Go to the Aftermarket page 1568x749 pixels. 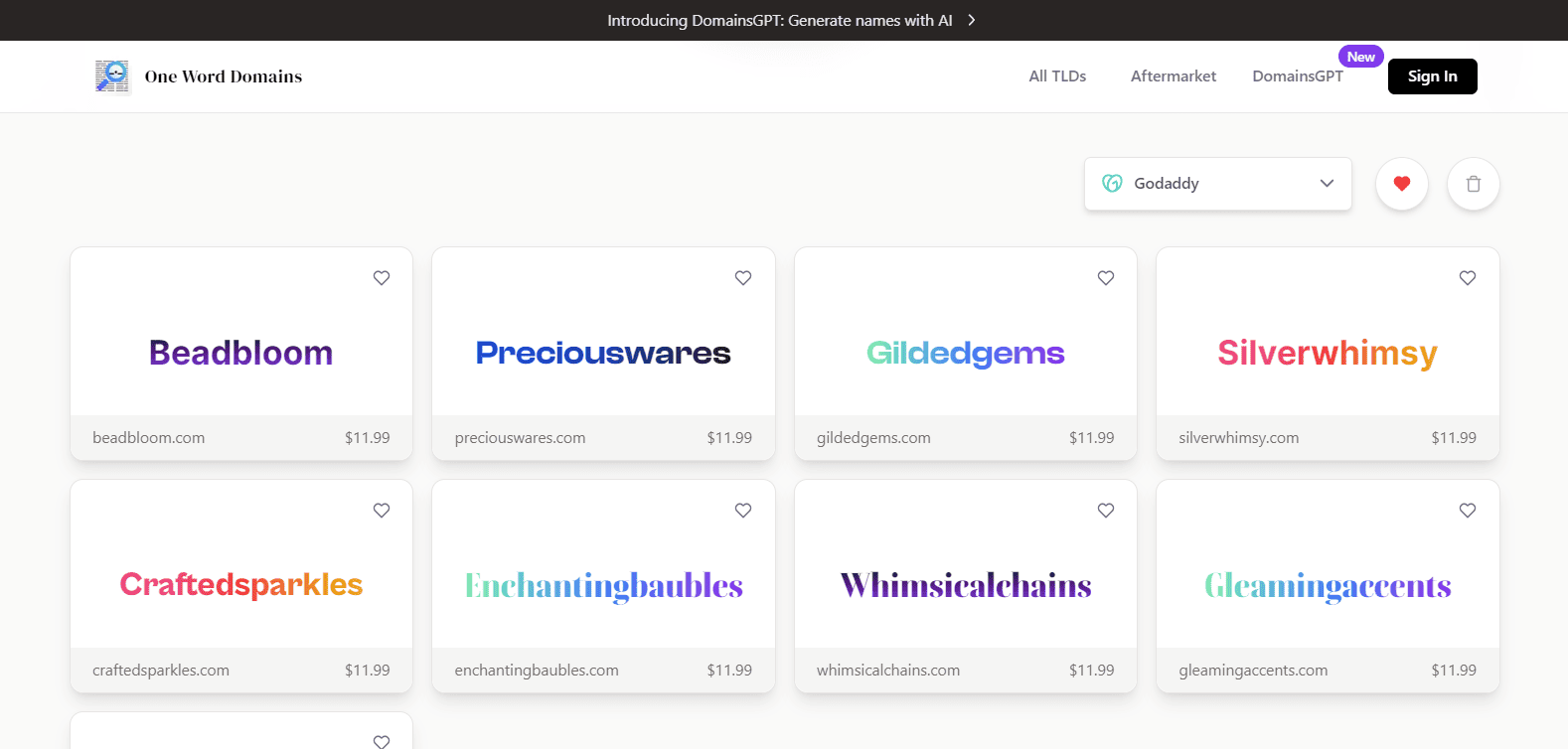[x=1173, y=76]
